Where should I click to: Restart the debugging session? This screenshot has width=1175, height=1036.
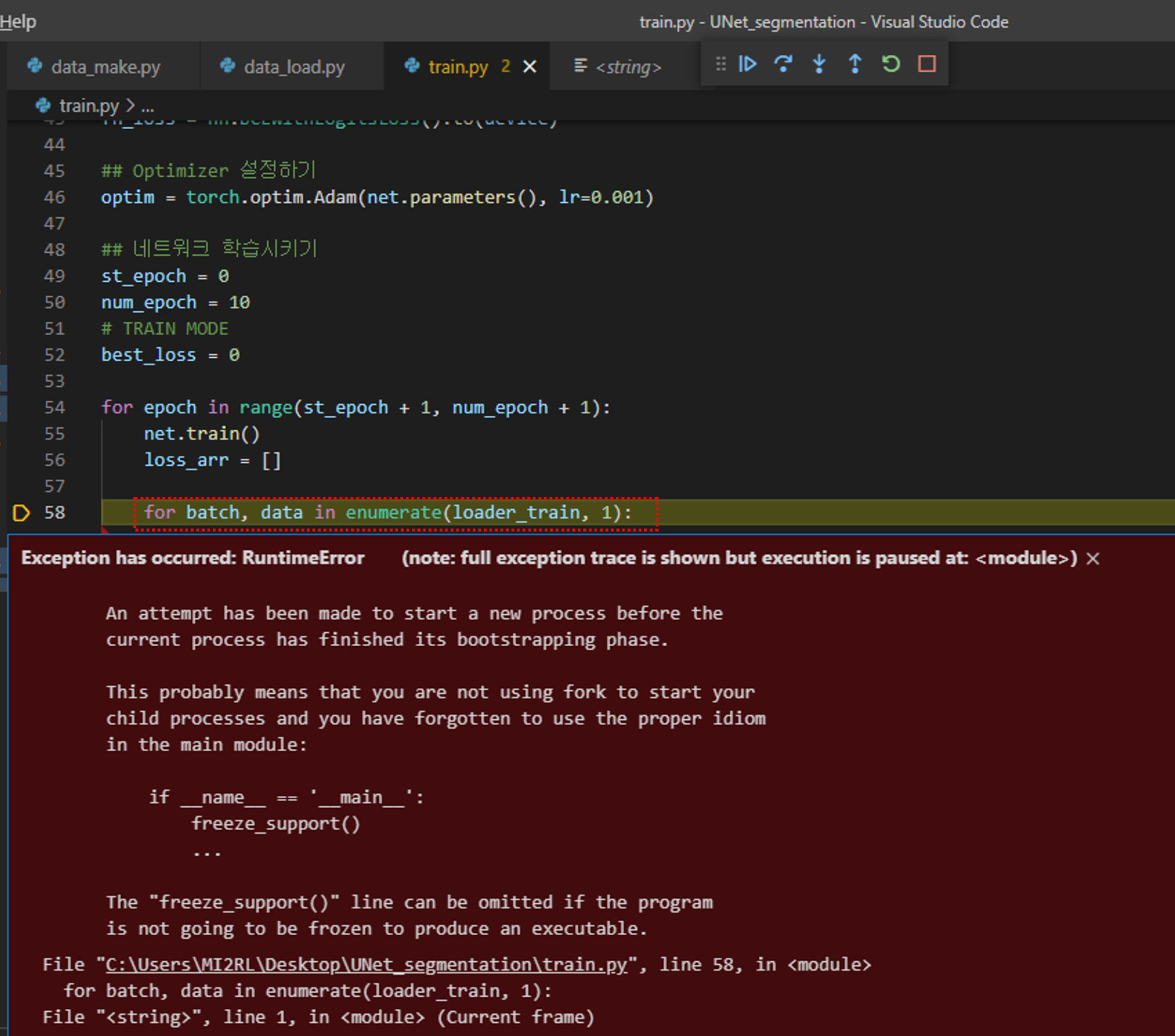click(891, 64)
